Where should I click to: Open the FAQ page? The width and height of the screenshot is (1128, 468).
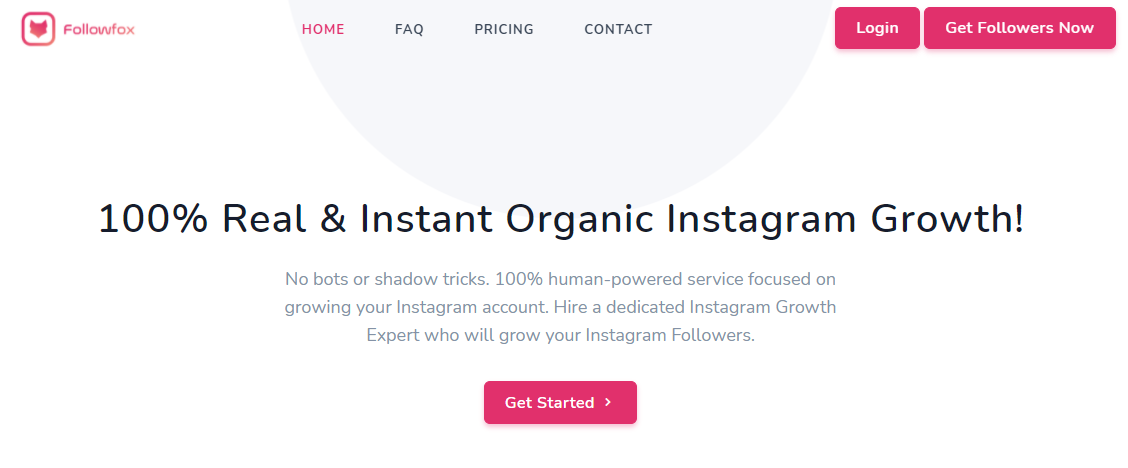pos(409,29)
